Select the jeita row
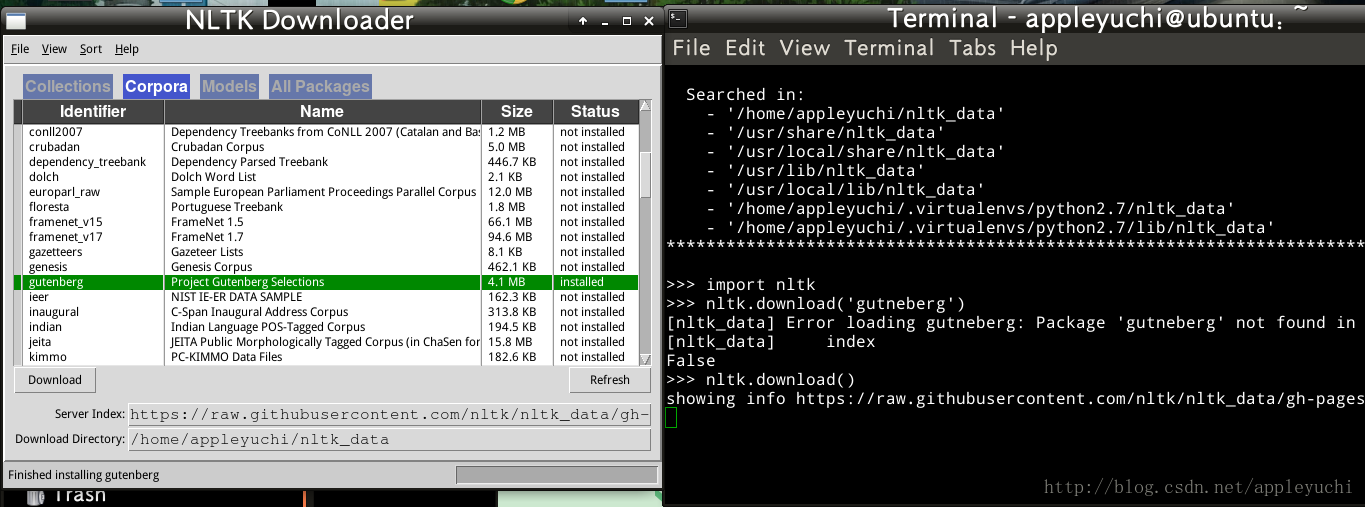Viewport: 1365px width, 507px height. coord(326,342)
